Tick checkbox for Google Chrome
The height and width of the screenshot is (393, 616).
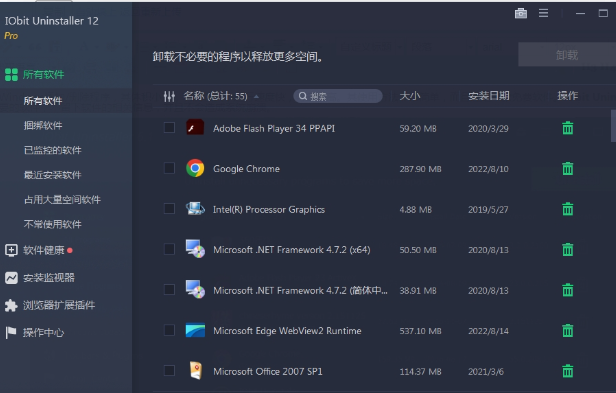tap(169, 168)
